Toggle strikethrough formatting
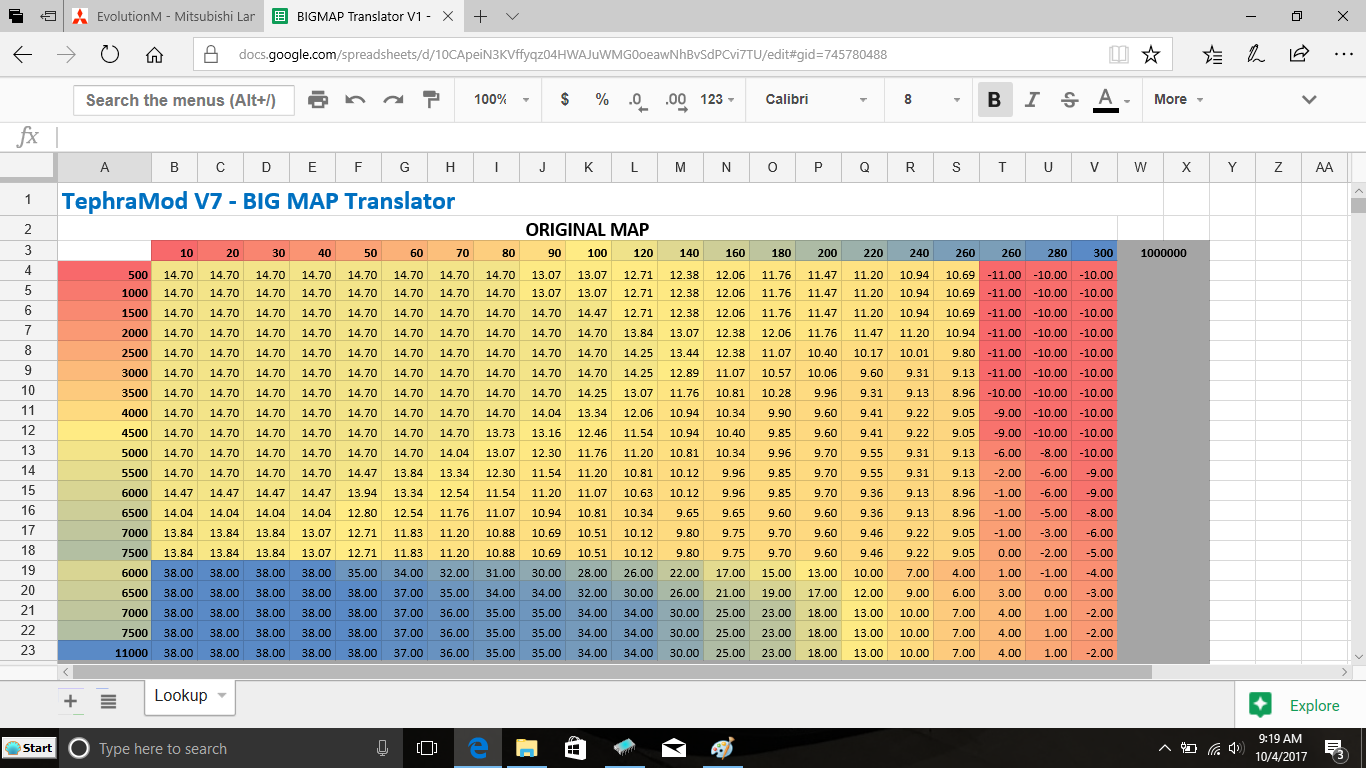The height and width of the screenshot is (768, 1366). 1069,99
